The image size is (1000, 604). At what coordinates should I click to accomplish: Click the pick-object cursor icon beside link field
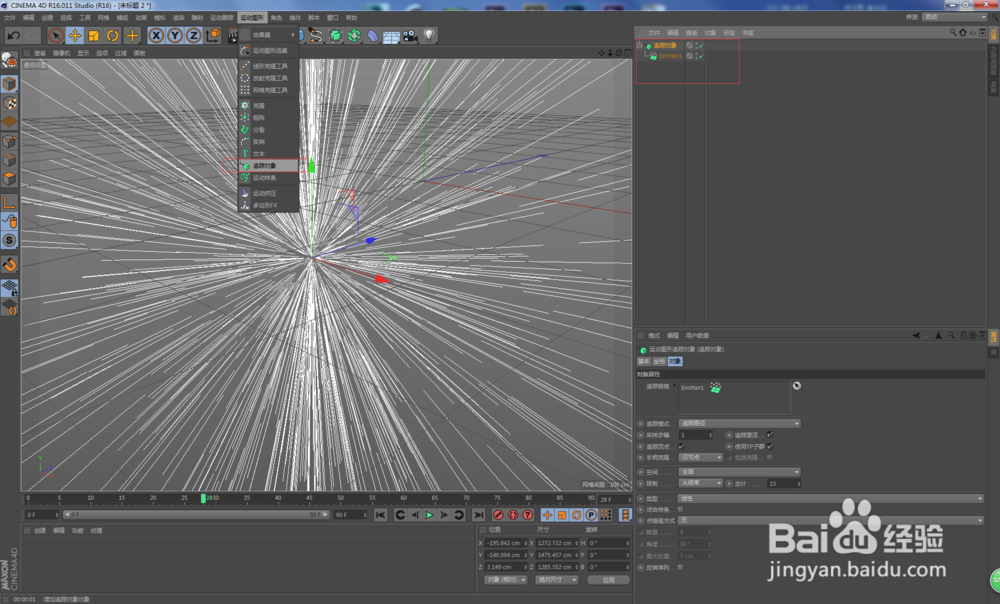[x=797, y=386]
